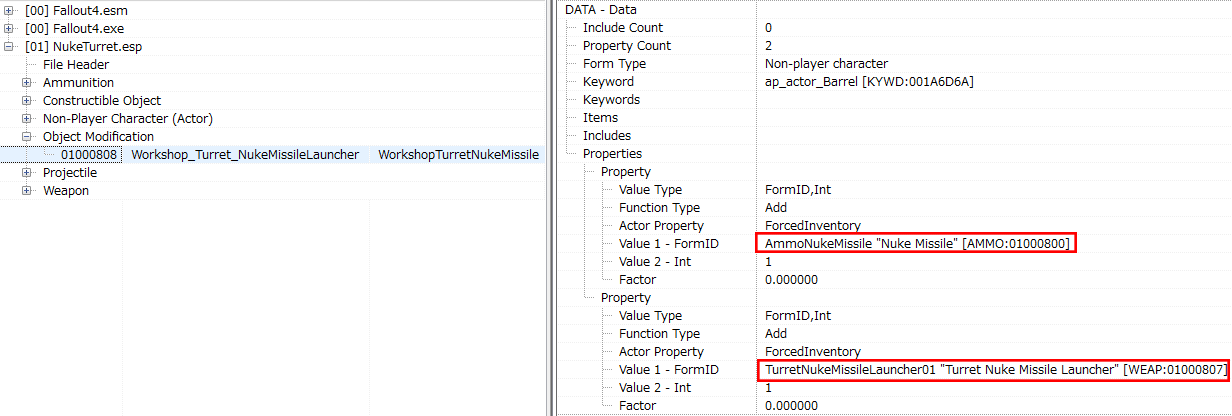Click the Property Count value 2
The image size is (1232, 416).
768,46
